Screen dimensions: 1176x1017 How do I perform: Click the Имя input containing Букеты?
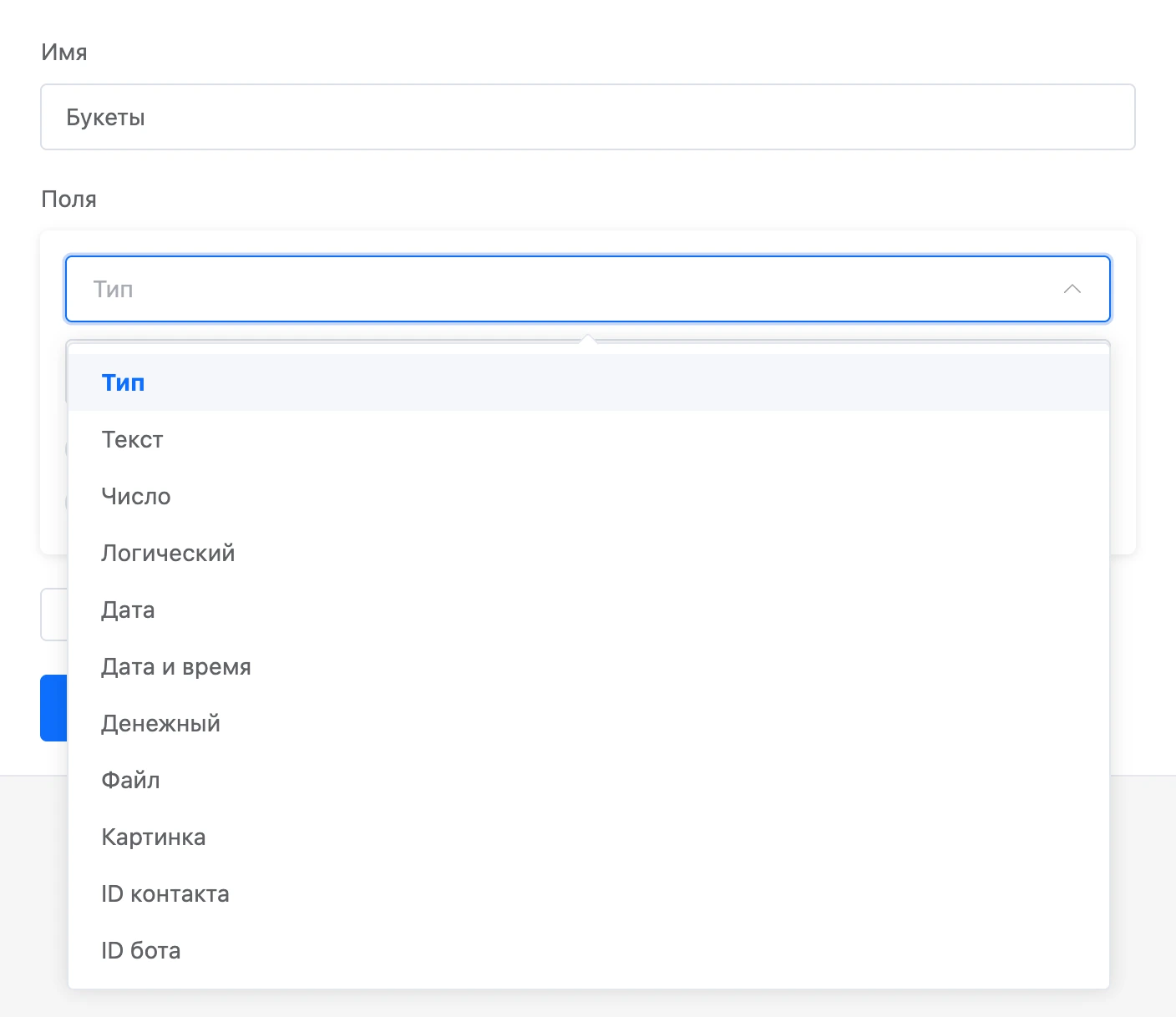588,117
